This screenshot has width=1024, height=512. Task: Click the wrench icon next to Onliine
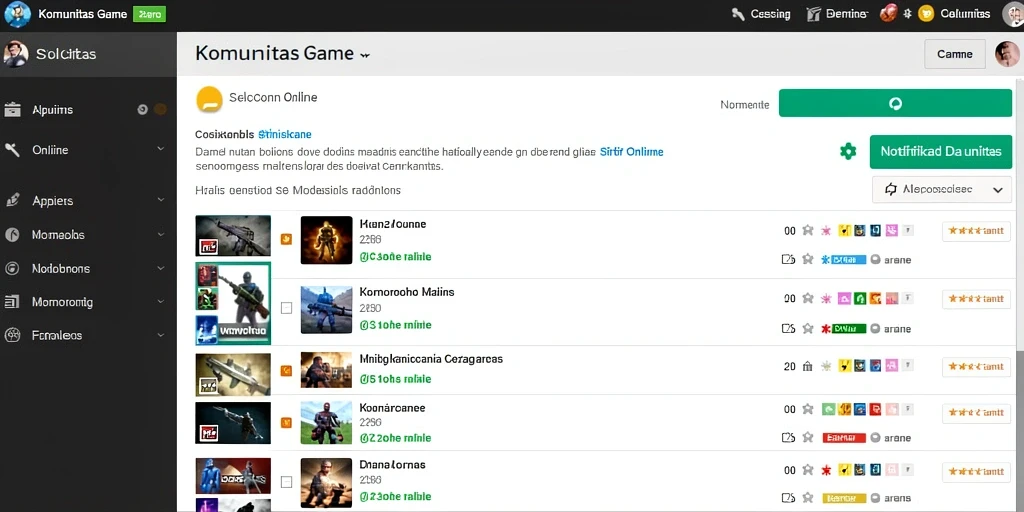[x=12, y=150]
